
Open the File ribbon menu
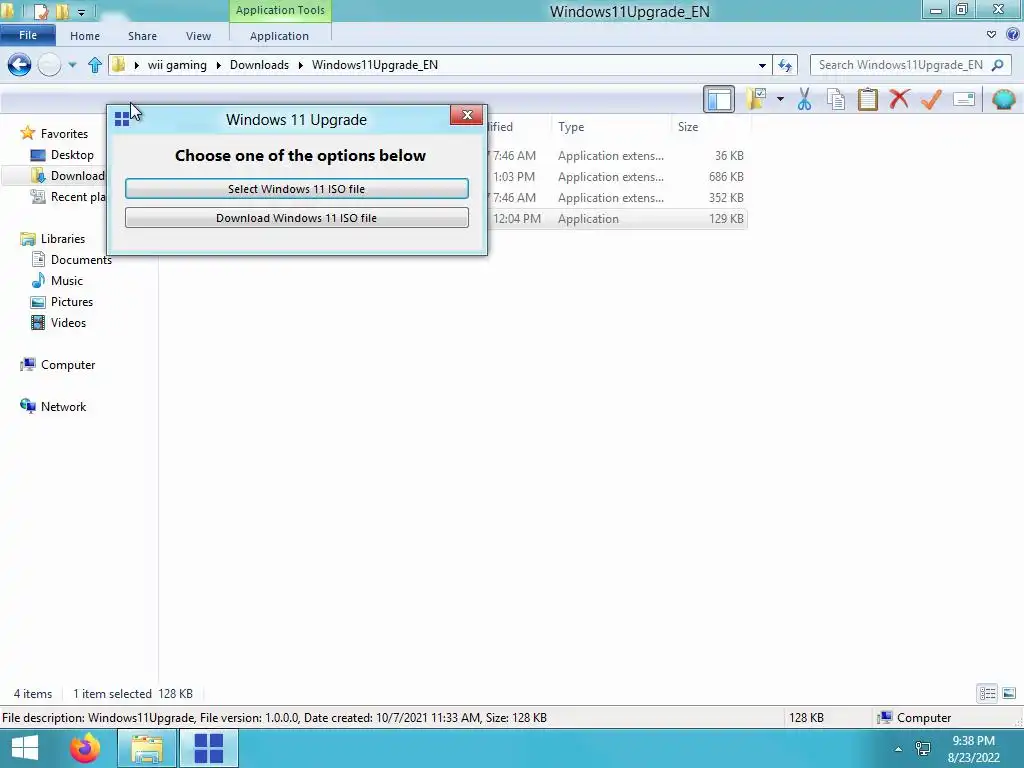(x=27, y=35)
